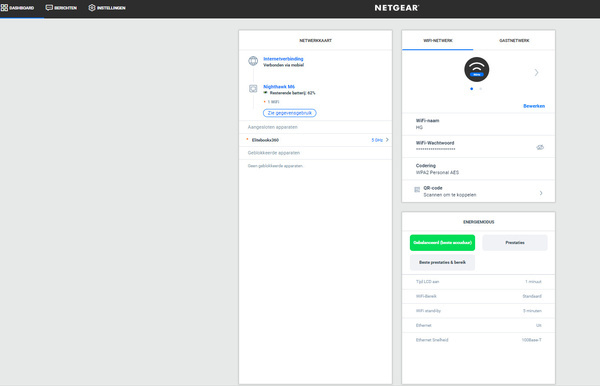600x386 pixels.
Task: Go to next WiFi network arrow
Action: coord(536,72)
